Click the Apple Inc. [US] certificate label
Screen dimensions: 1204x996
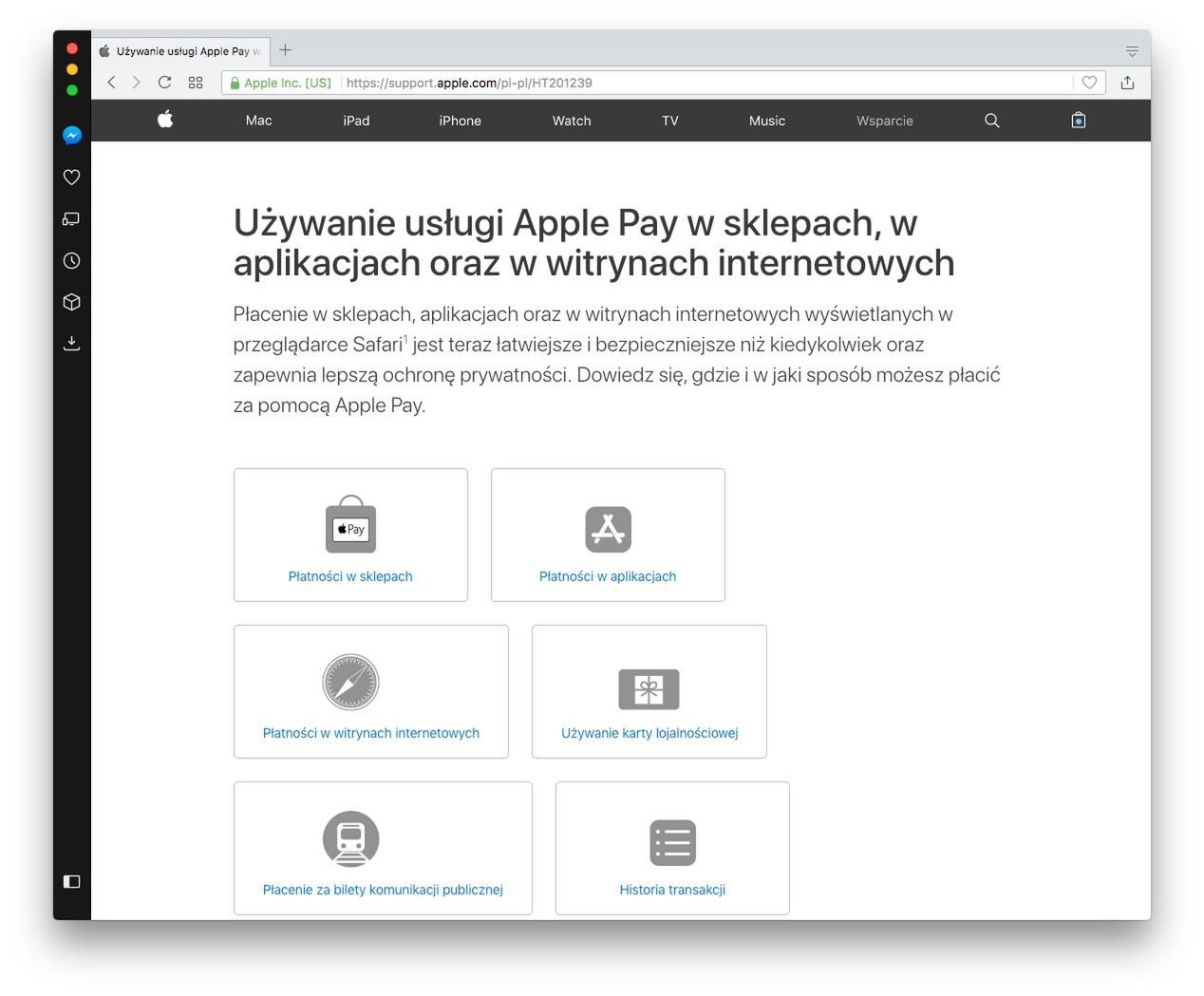[288, 83]
